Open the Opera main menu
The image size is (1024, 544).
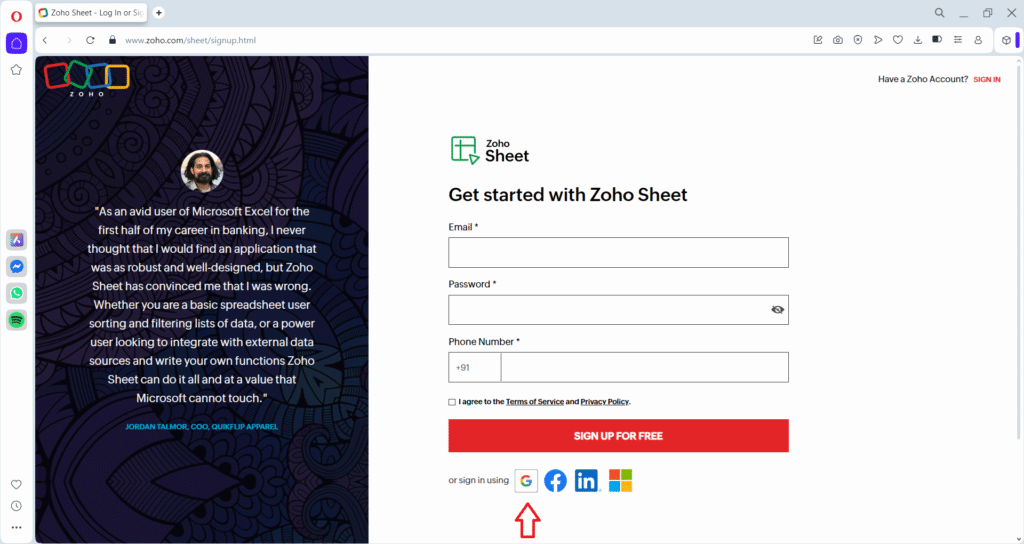coord(16,15)
